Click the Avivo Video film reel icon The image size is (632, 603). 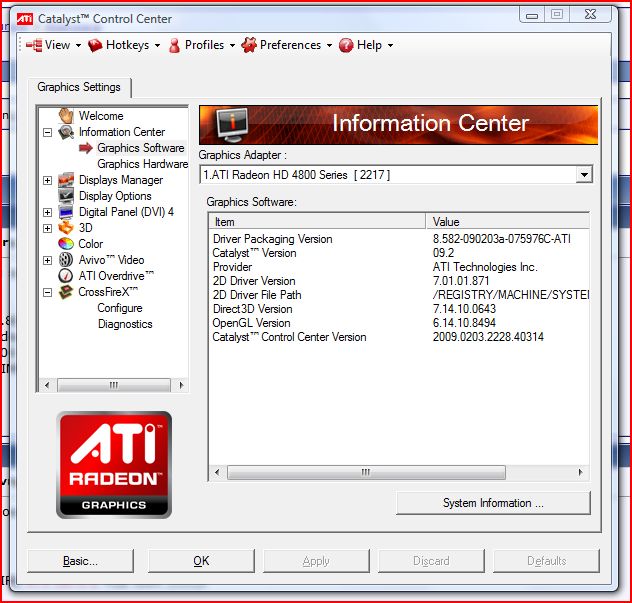[66, 260]
